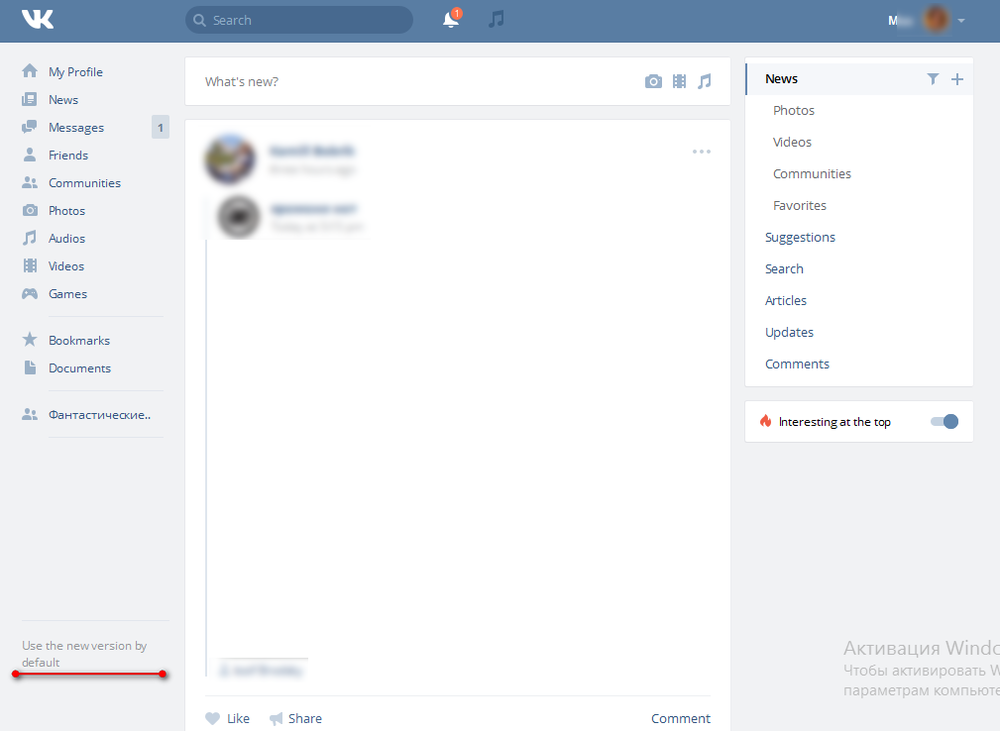1000x731 pixels.
Task: Open the profile dropdown arrow in header
Action: pyautogui.click(x=961, y=20)
